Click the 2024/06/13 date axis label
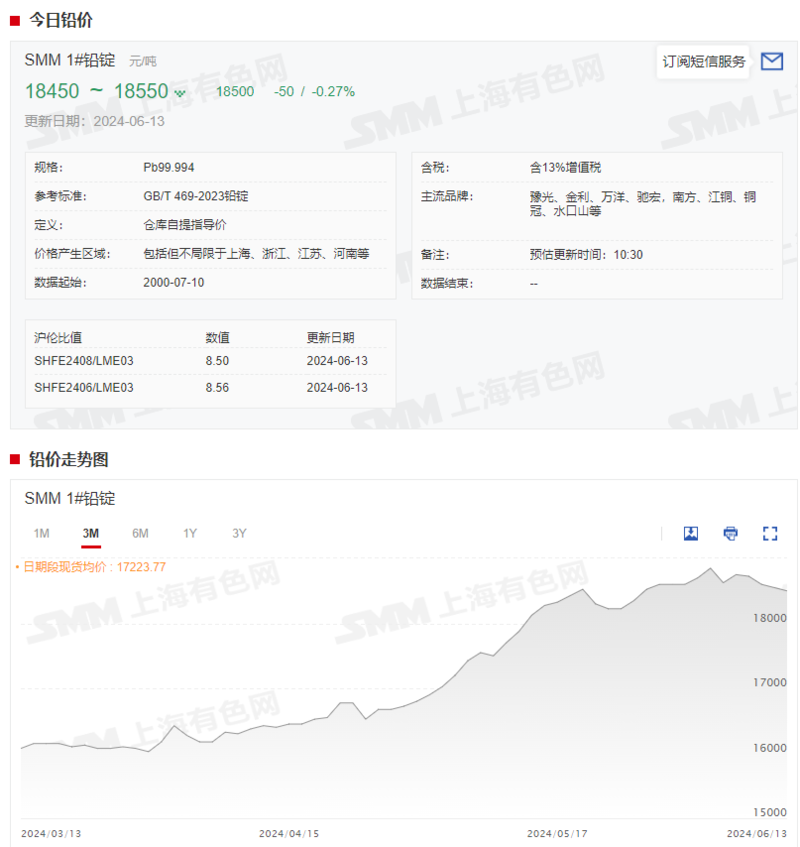The width and height of the screenshot is (800, 847). point(757,833)
